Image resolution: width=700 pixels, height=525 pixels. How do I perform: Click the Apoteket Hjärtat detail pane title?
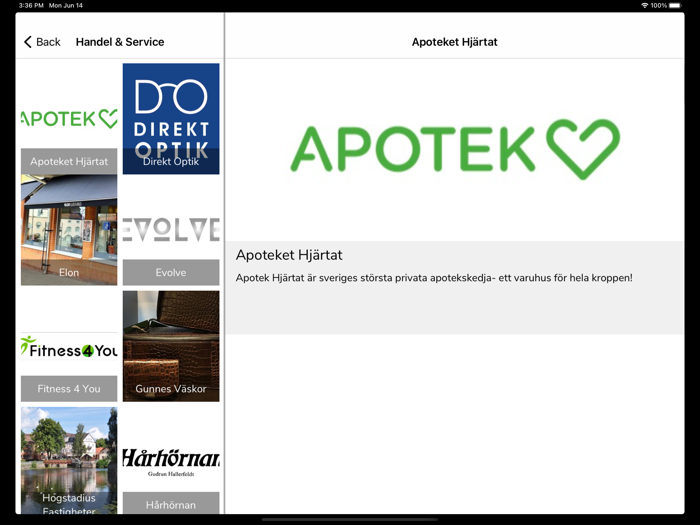[x=454, y=42]
